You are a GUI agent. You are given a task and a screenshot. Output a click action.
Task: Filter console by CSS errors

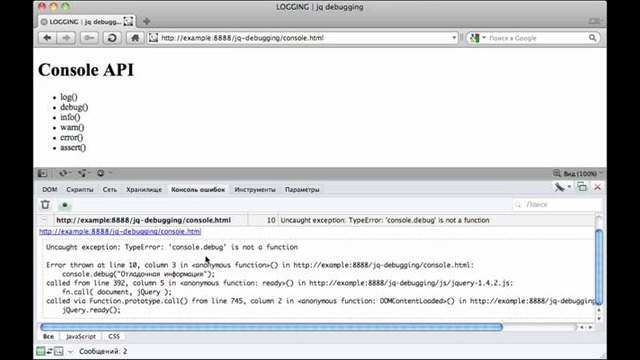(114, 336)
